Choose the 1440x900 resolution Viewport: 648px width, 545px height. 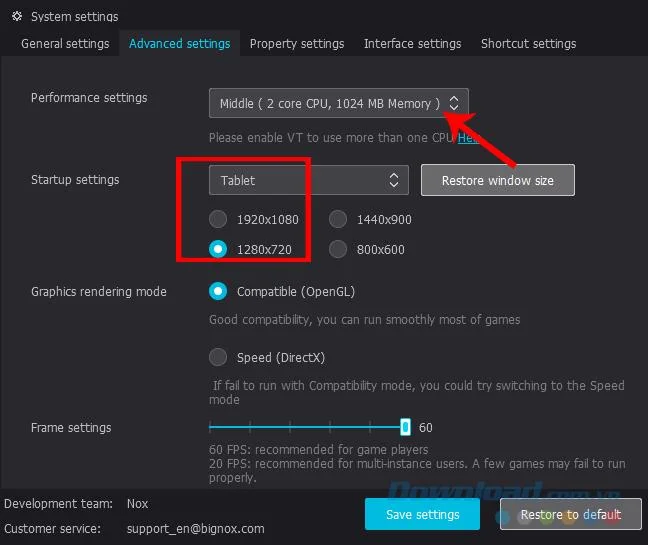(338, 219)
